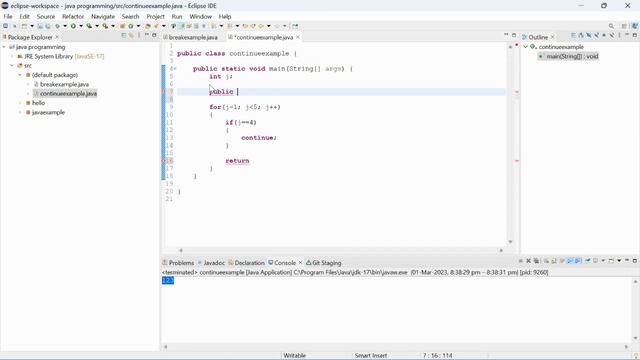Open the search magnifier at the toolbar's right end
Screen dimensions: 640x360
(611, 26)
